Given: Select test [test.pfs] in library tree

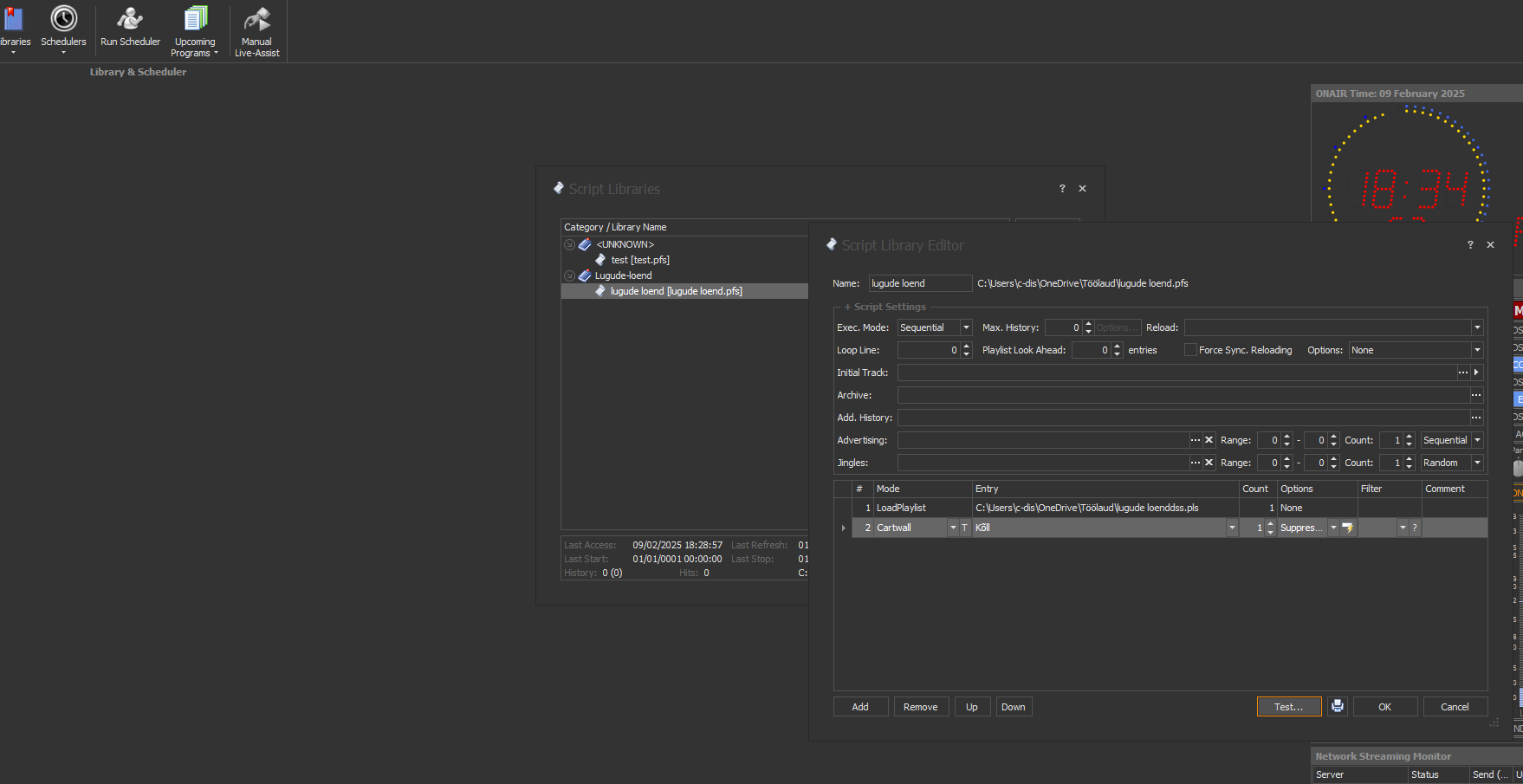Looking at the screenshot, I should [x=639, y=260].
